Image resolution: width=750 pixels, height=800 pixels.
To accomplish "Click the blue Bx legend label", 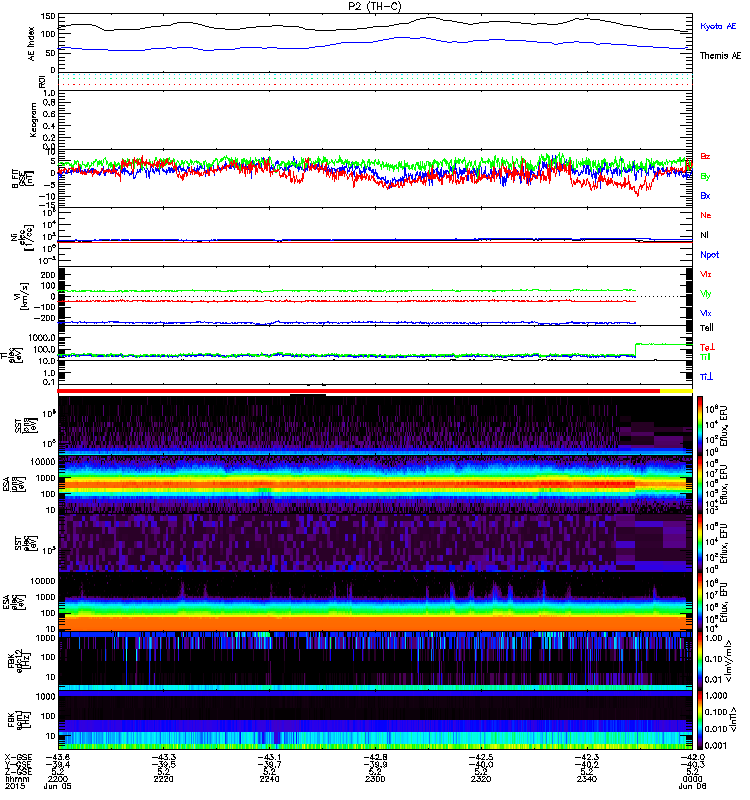I will click(705, 196).
